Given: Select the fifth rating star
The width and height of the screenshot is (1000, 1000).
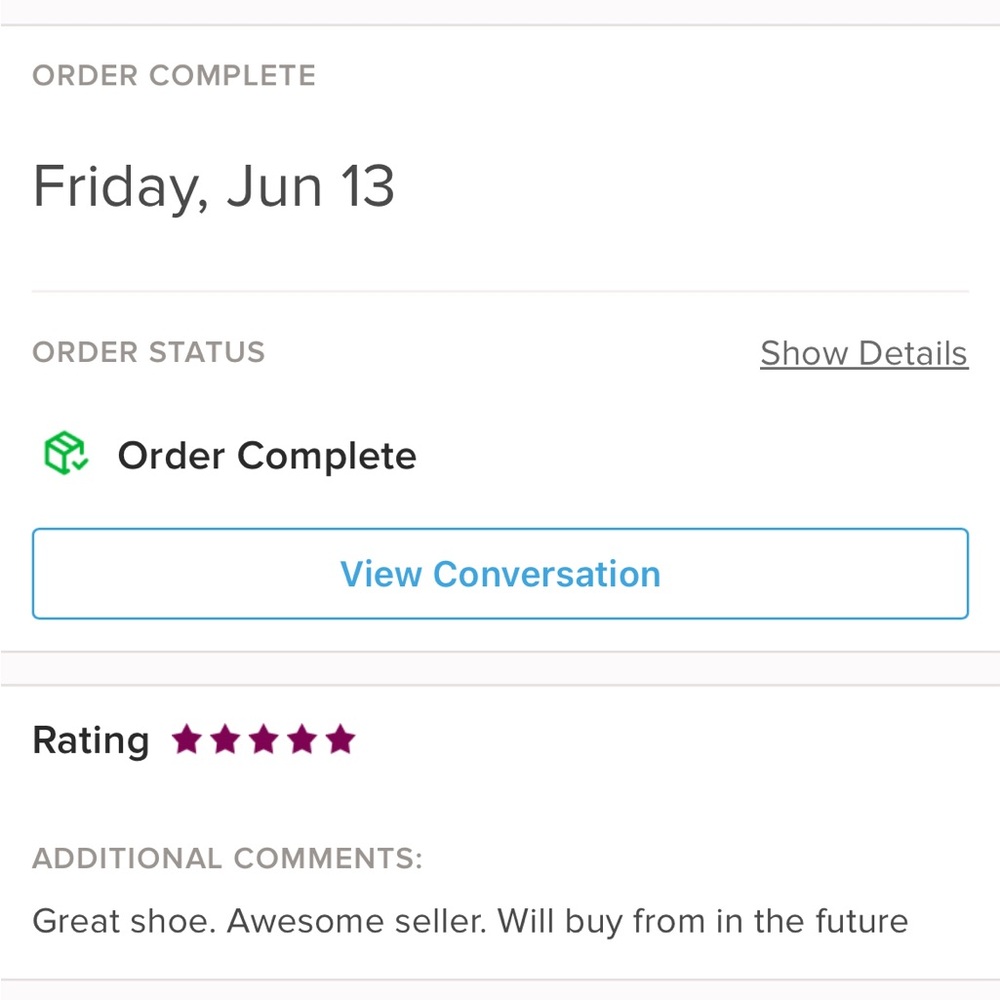Looking at the screenshot, I should pos(341,739).
